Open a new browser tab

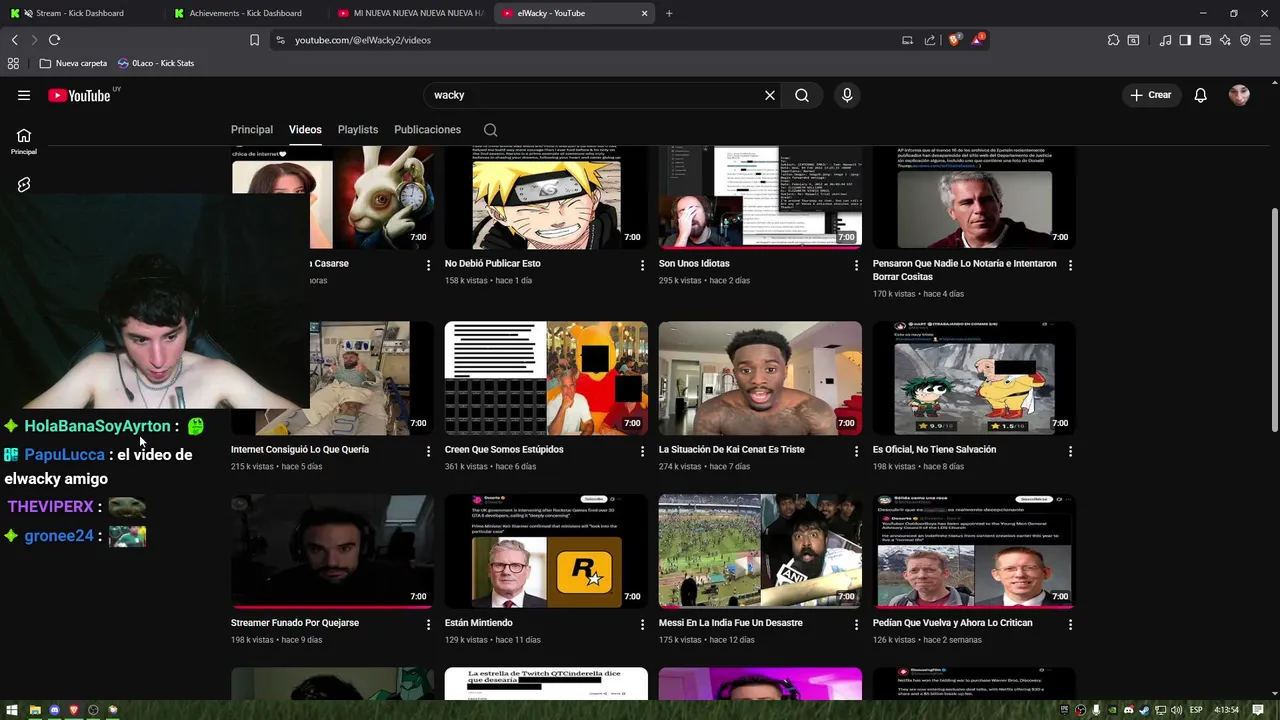(x=669, y=13)
